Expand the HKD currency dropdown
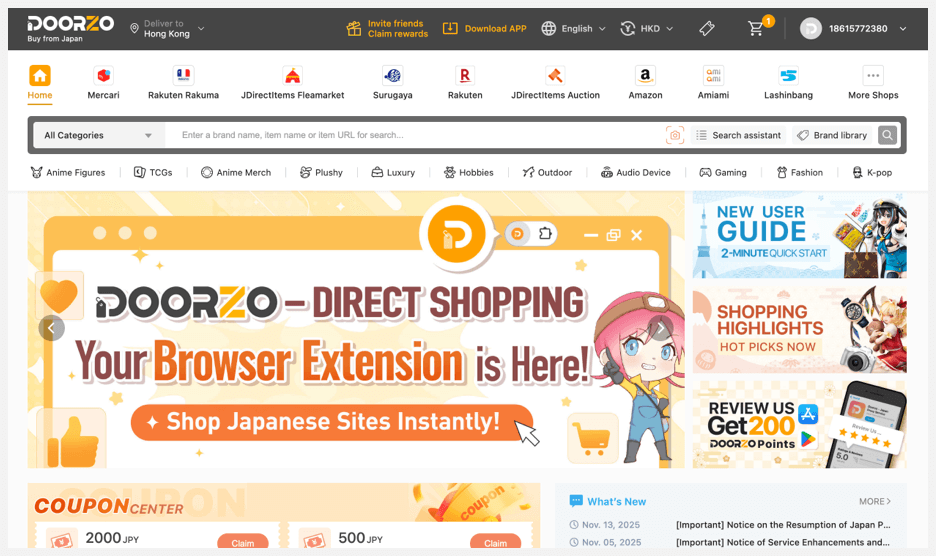 pyautogui.click(x=647, y=28)
